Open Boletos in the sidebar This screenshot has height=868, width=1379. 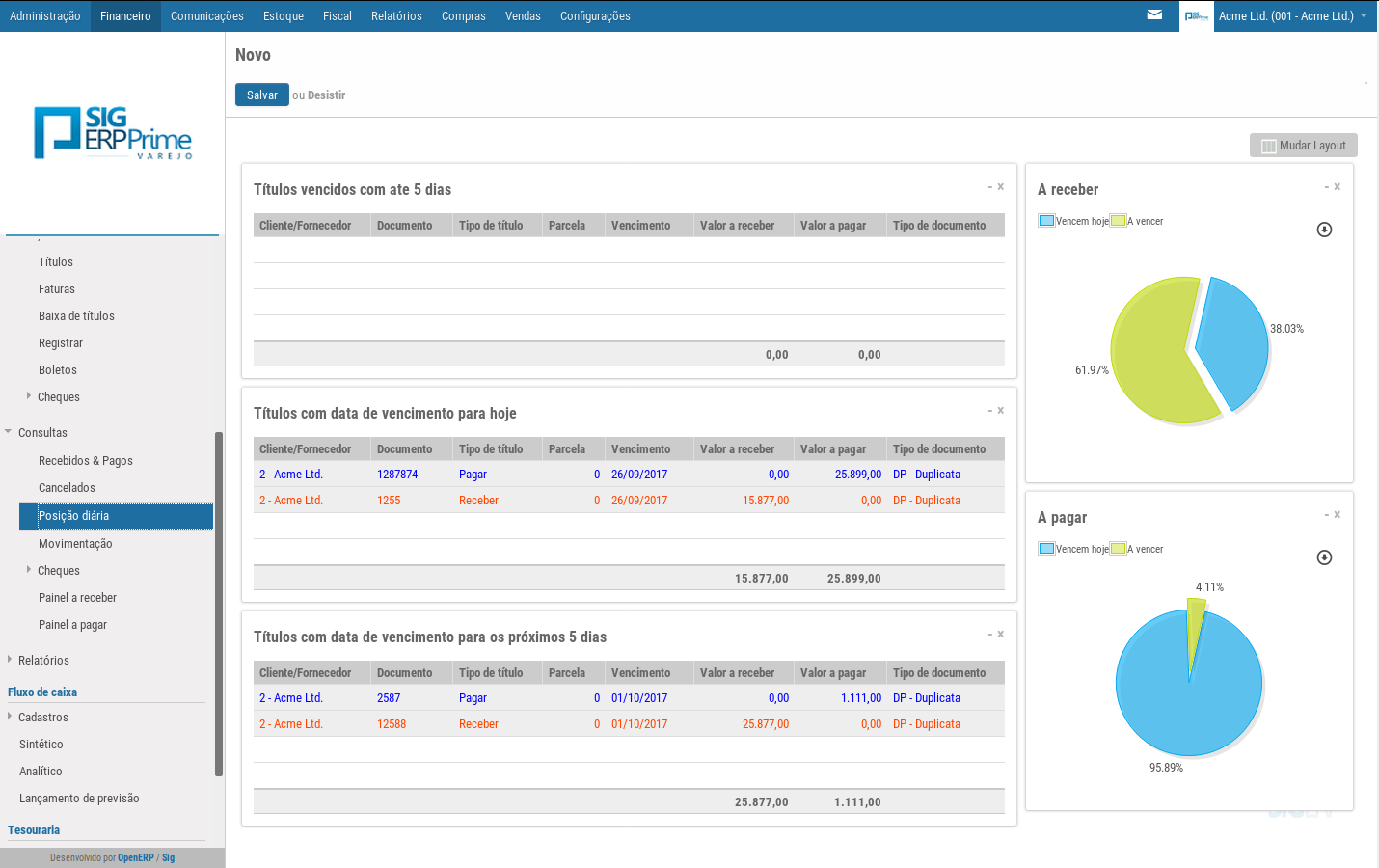pyautogui.click(x=58, y=370)
